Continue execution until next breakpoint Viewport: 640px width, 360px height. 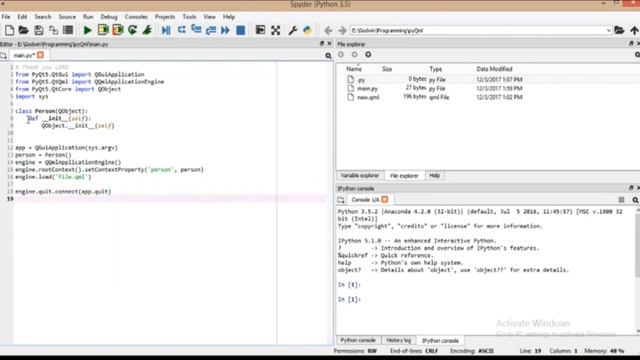(x=225, y=30)
